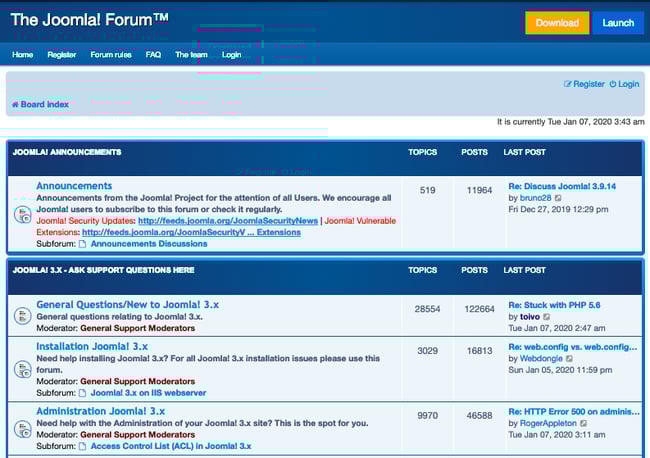Click the Administration Joomla! 3.x forum icon

[22, 428]
